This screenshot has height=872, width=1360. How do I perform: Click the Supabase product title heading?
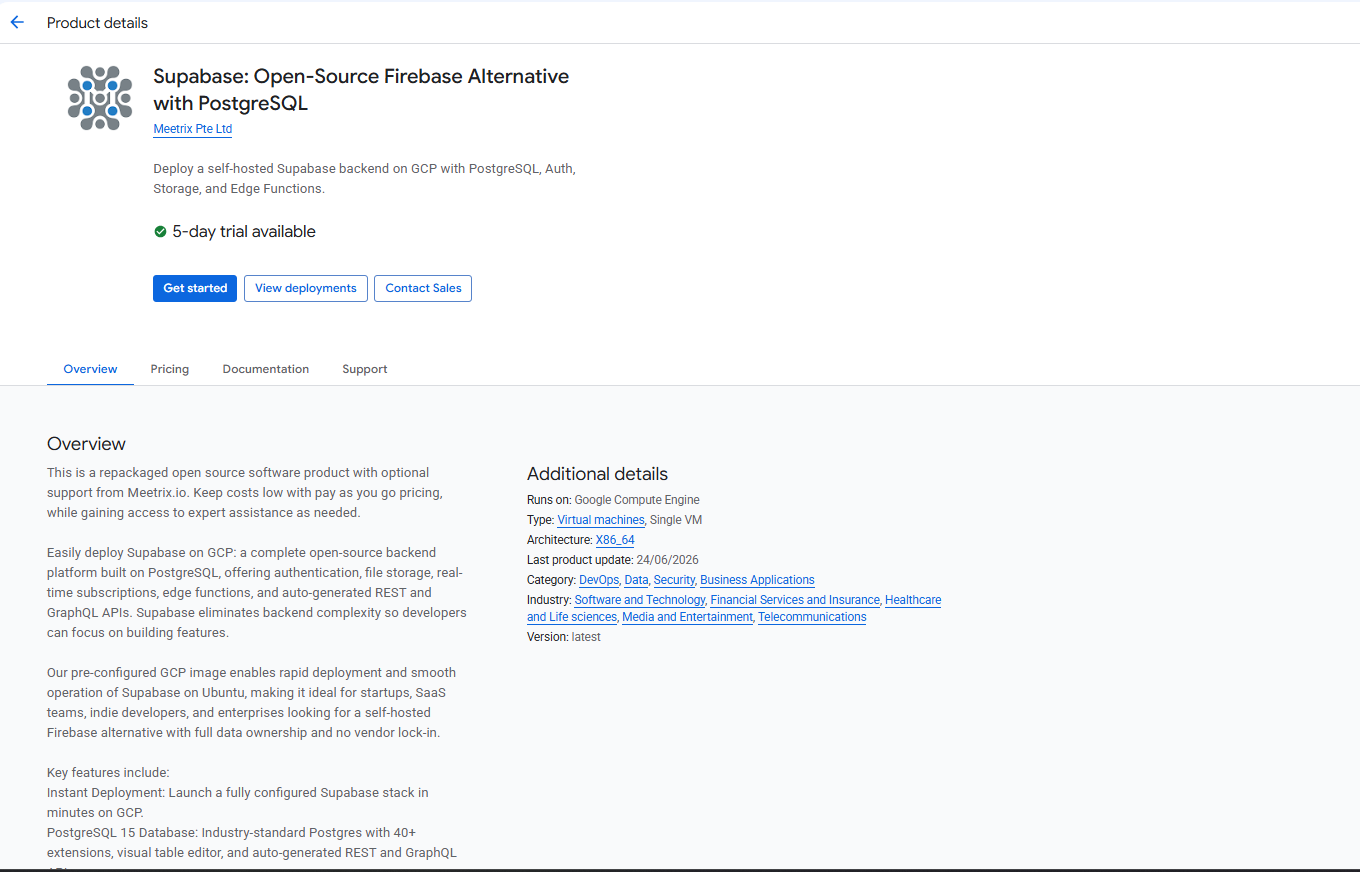click(x=361, y=90)
